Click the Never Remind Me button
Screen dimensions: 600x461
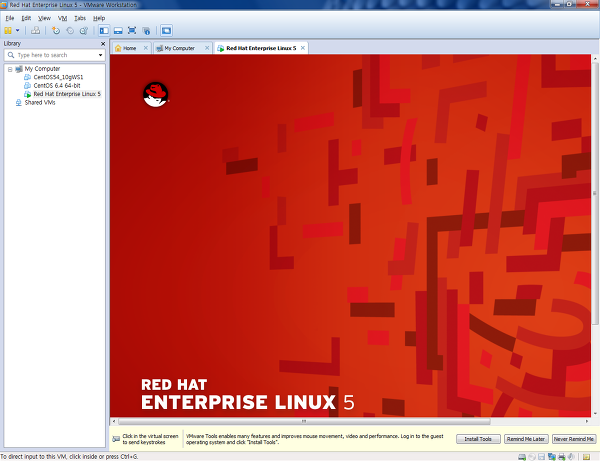click(x=574, y=439)
